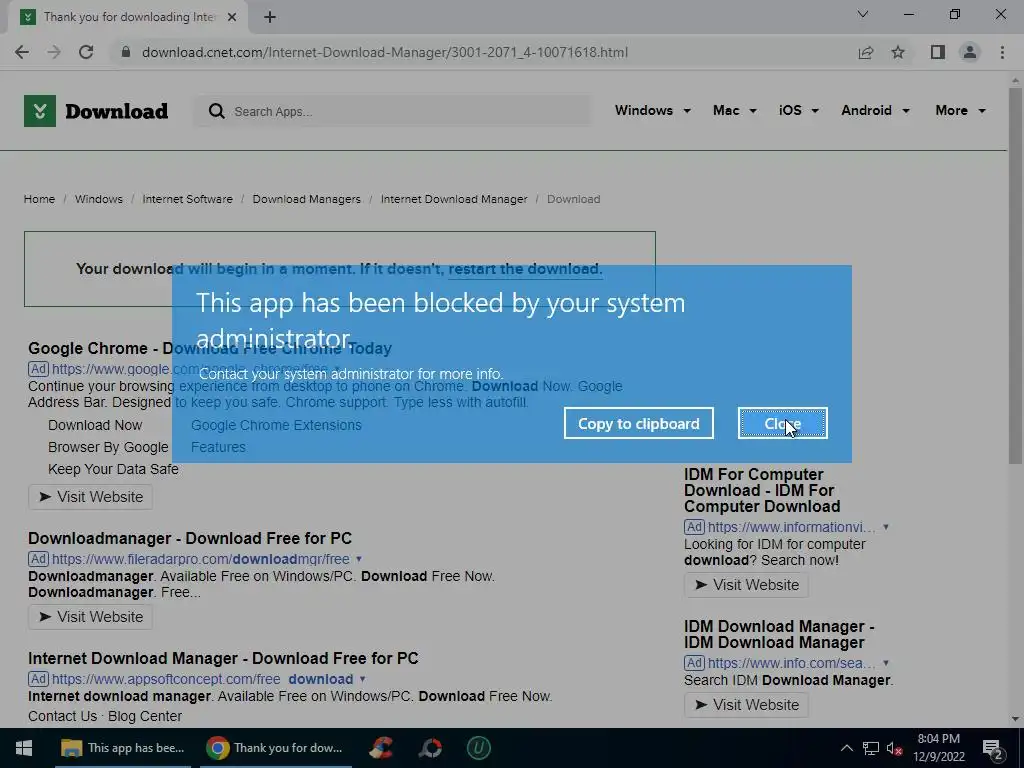This screenshot has width=1024, height=768.
Task: Copy blocked app message to clipboard
Action: pyautogui.click(x=639, y=423)
